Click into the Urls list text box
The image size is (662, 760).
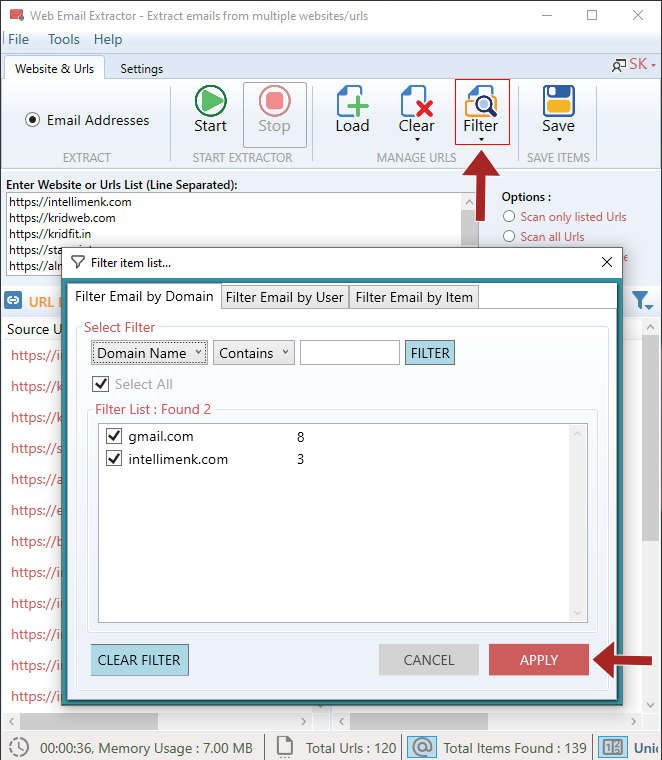(x=234, y=233)
